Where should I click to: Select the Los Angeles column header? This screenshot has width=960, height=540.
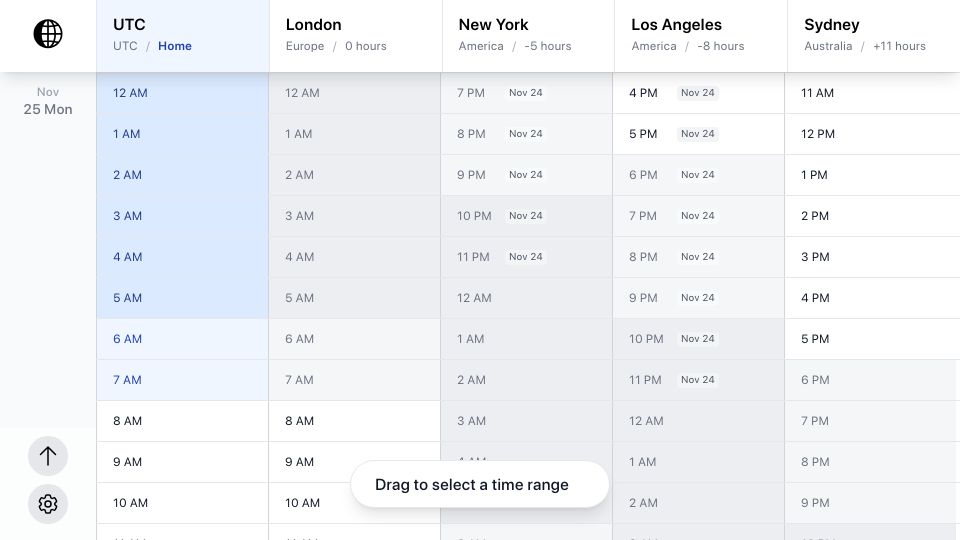701,36
